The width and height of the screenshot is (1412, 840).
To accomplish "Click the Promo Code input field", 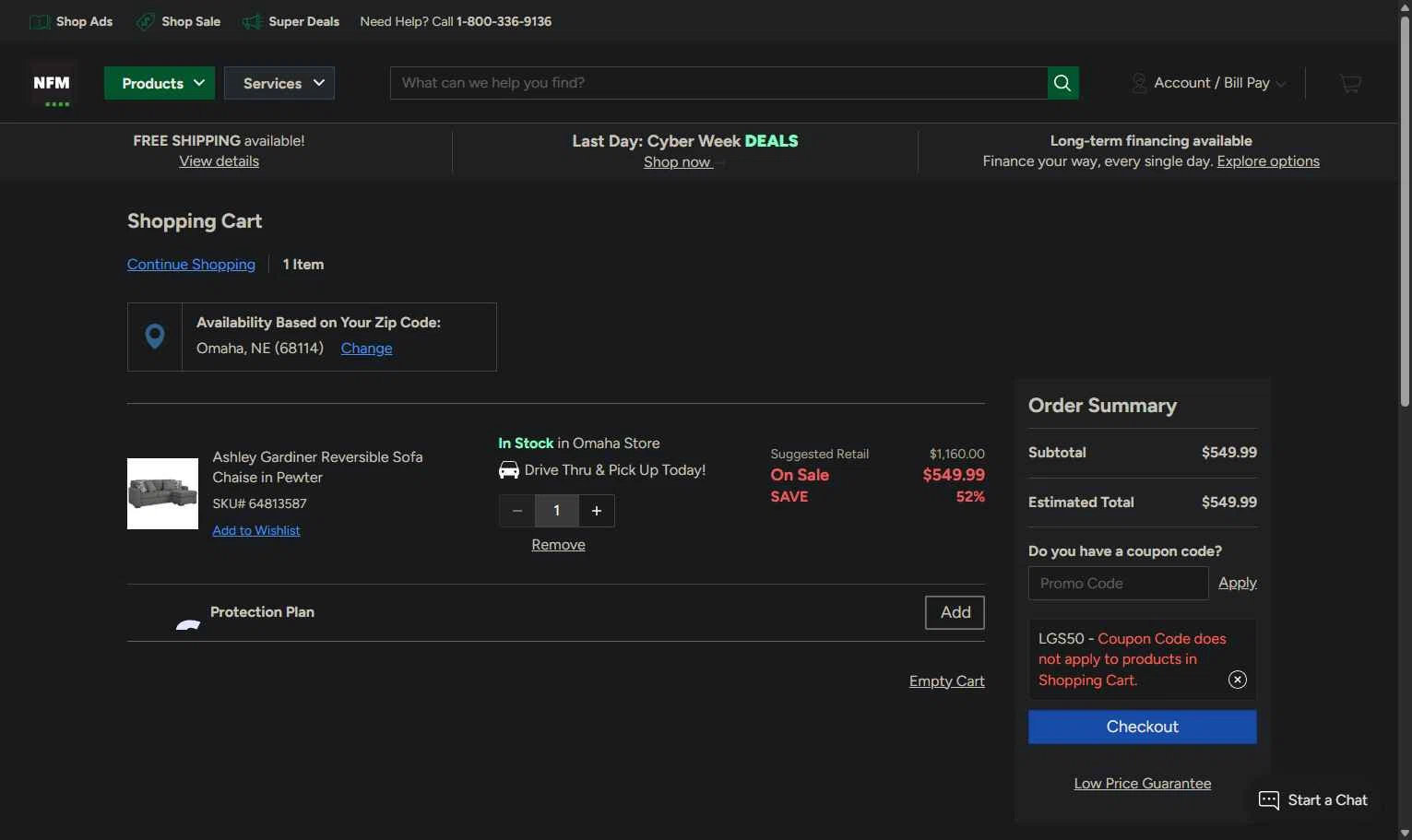I will [x=1118, y=584].
